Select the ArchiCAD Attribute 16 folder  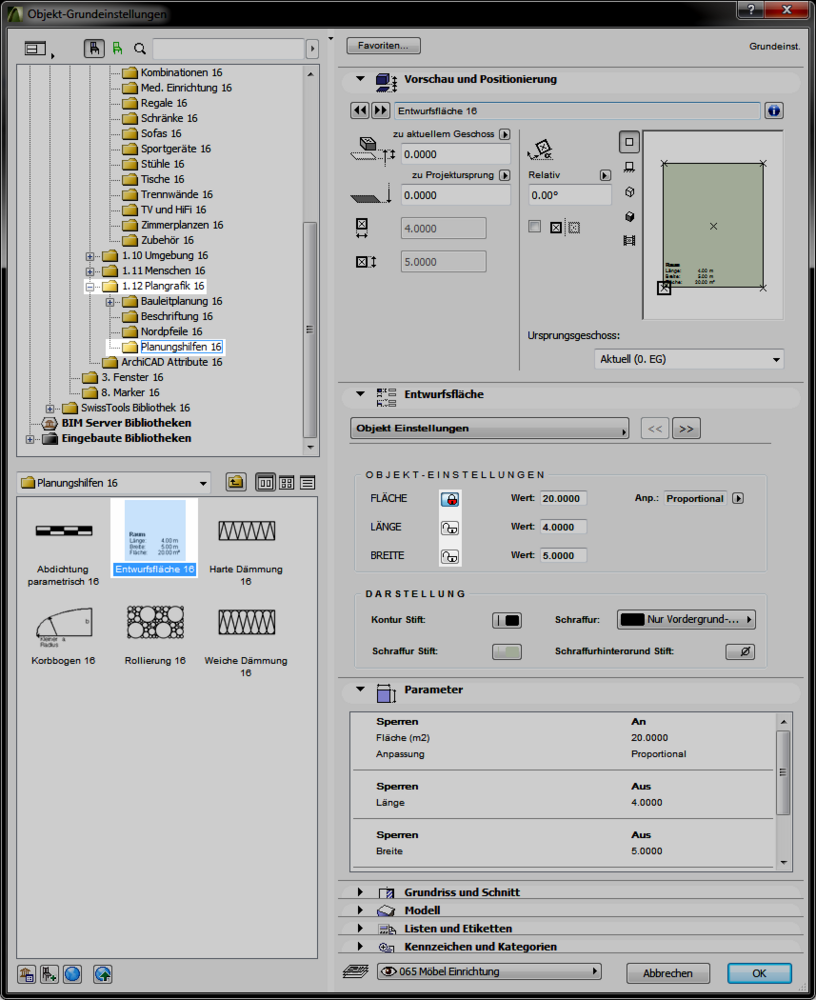[172, 362]
